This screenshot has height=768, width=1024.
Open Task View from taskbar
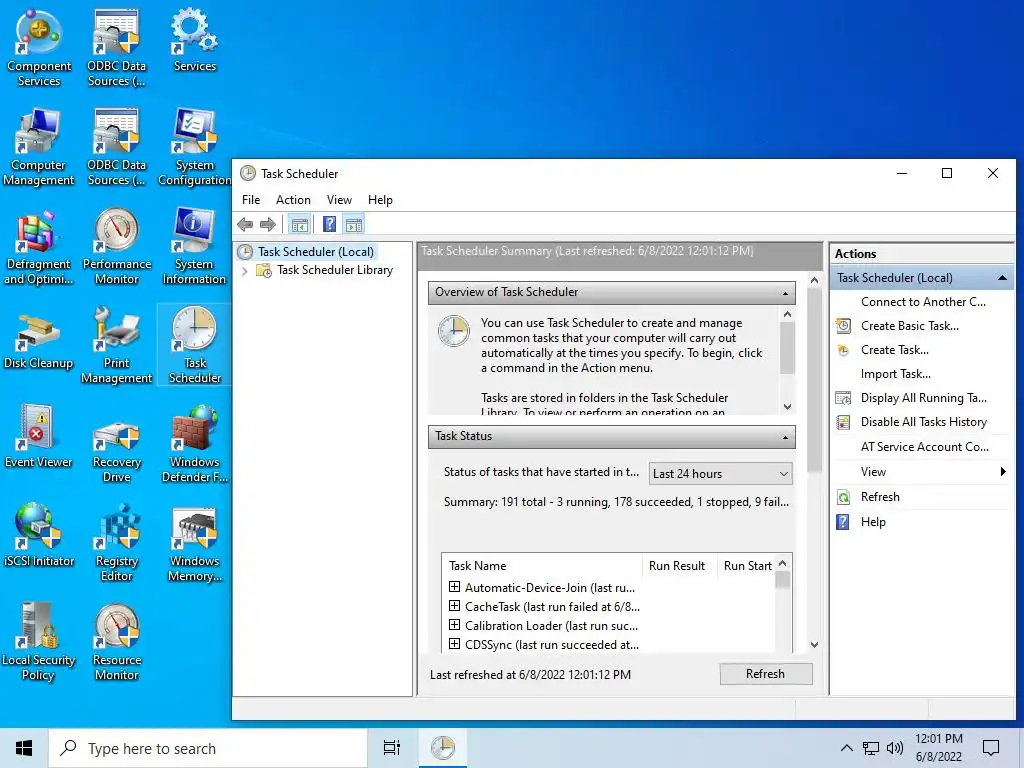392,748
